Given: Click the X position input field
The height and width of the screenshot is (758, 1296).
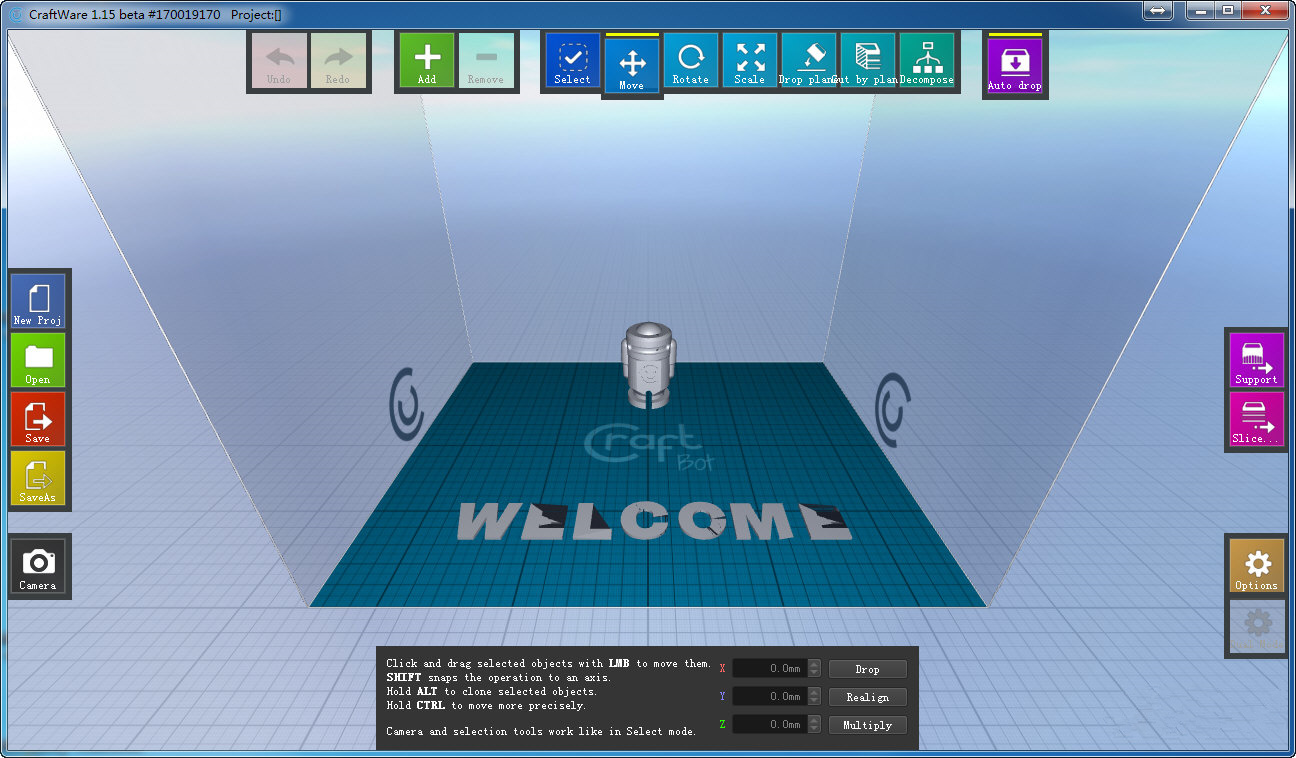Looking at the screenshot, I should (768, 669).
